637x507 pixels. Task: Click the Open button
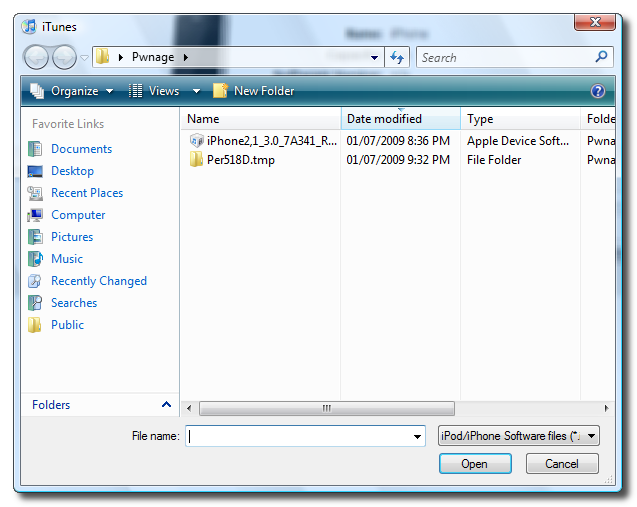[x=475, y=464]
